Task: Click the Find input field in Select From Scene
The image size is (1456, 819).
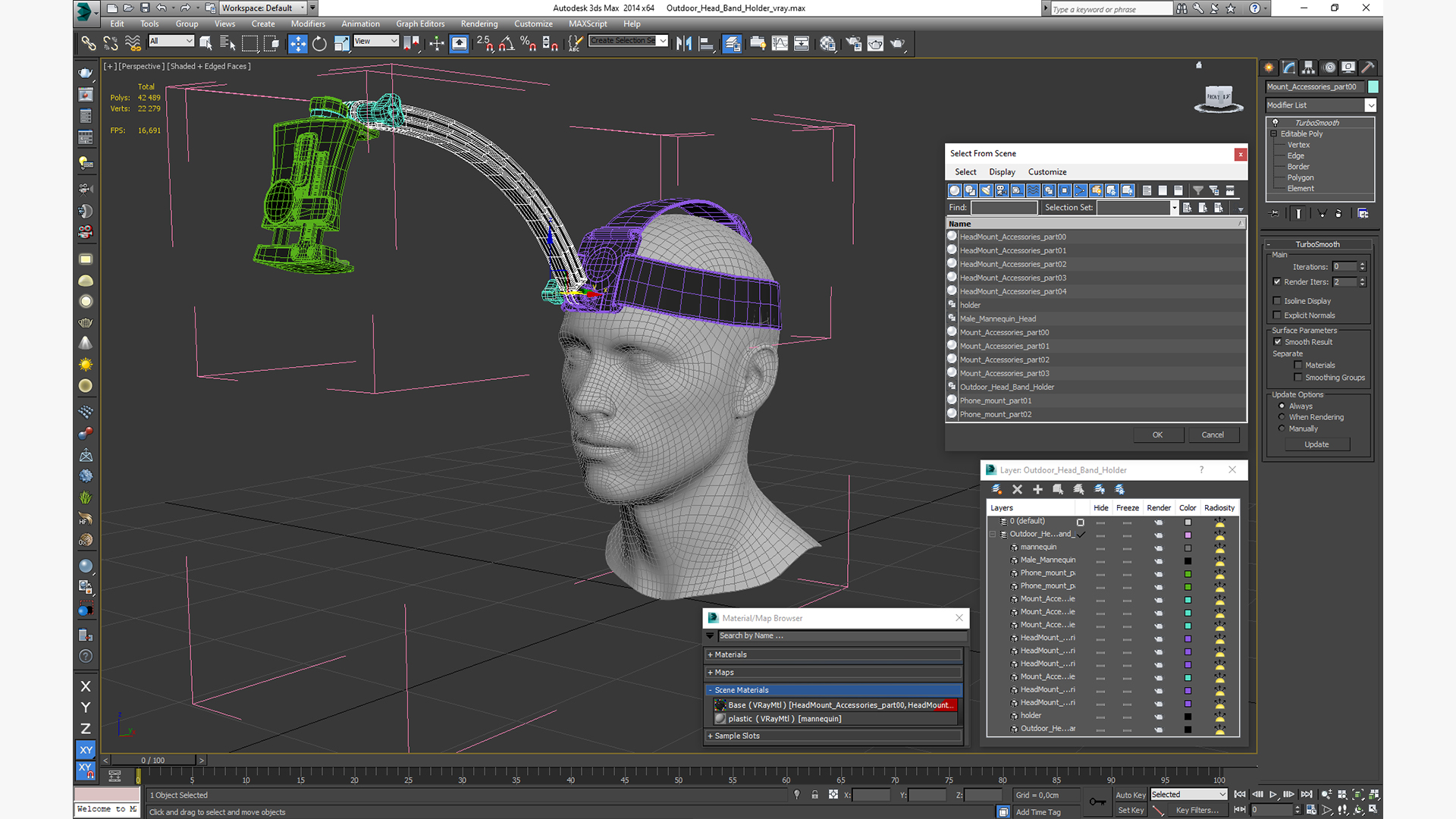Action: tap(1004, 208)
